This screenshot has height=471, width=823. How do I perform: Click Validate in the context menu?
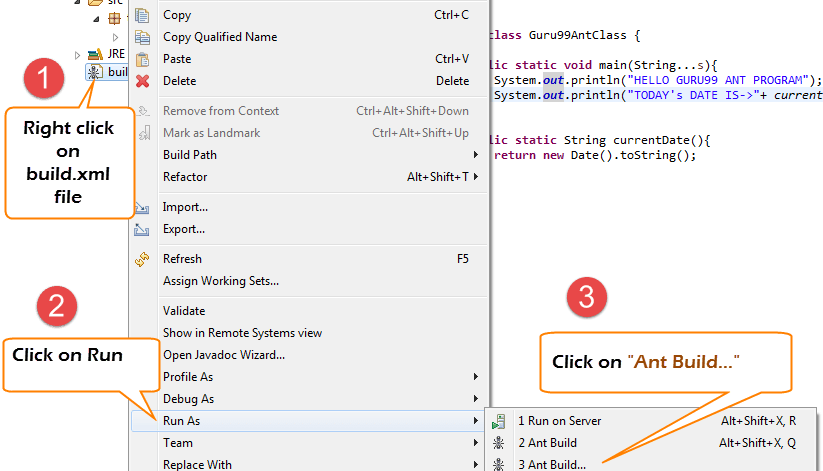pyautogui.click(x=184, y=311)
